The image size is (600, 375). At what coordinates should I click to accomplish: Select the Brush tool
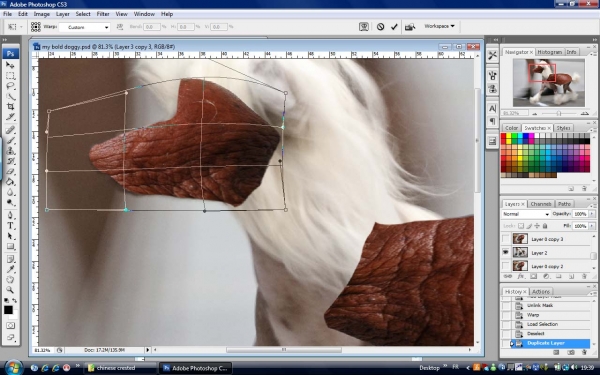click(10, 140)
